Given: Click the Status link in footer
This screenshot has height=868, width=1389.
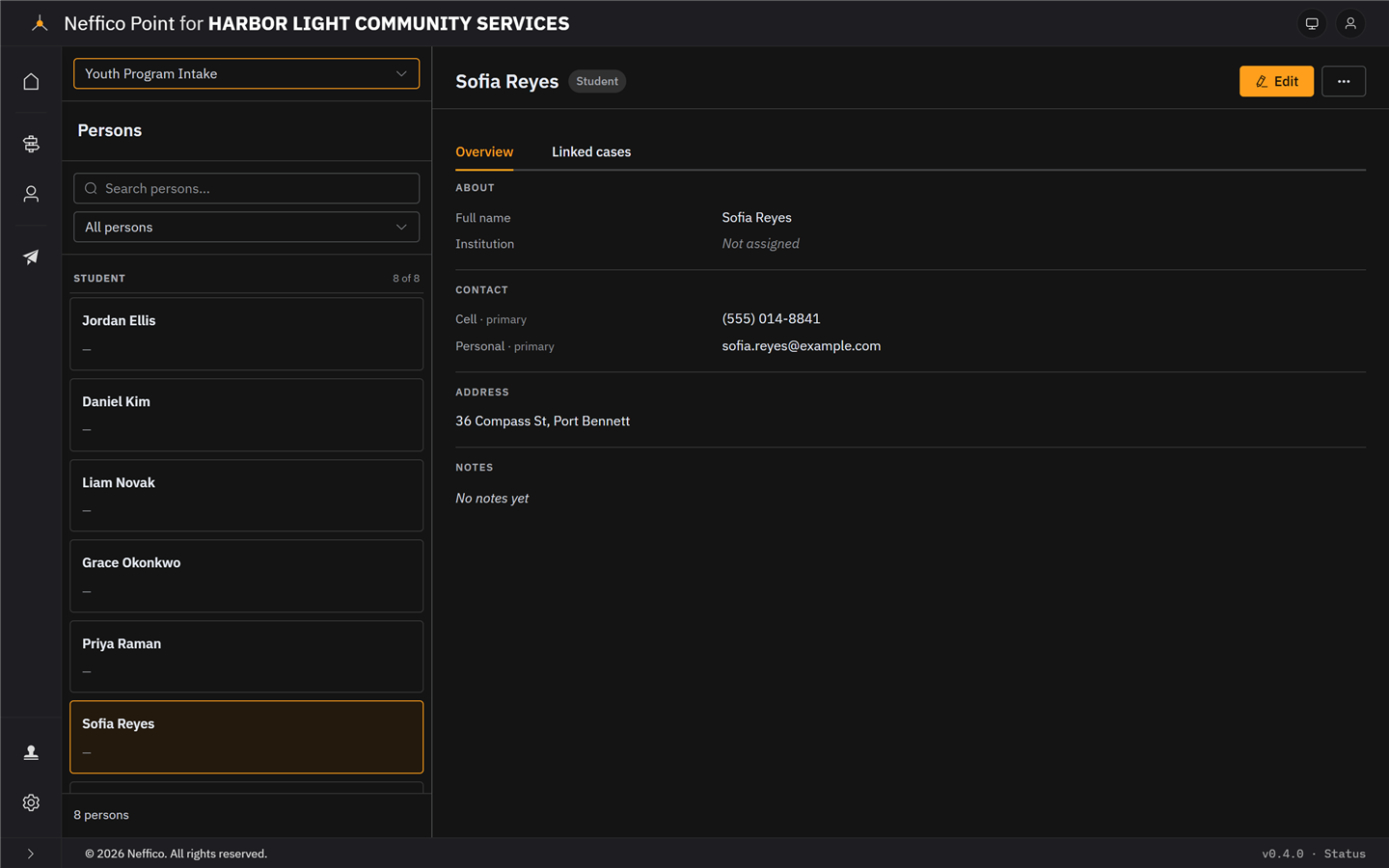Looking at the screenshot, I should 1345,854.
